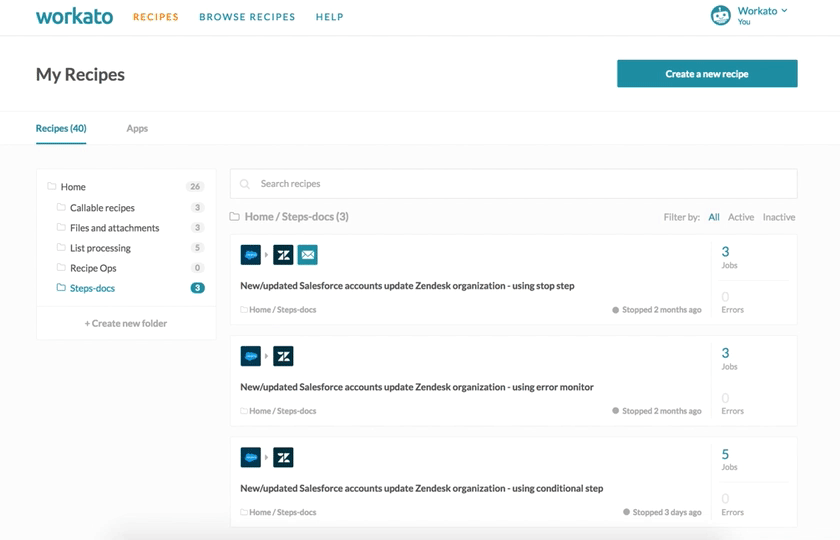Click Salesforce icon on the error monitor recipe
Viewport: 840px width, 540px height.
coord(251,356)
